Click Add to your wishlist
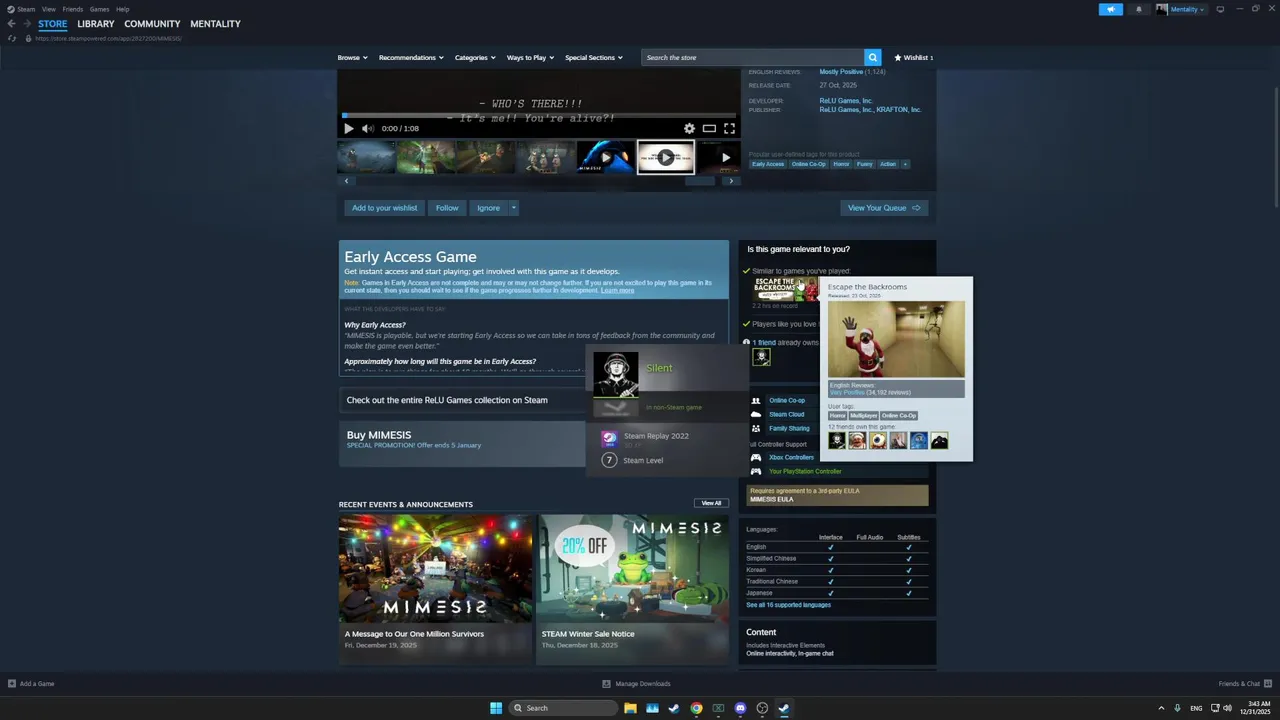1280x720 pixels. 385,208
